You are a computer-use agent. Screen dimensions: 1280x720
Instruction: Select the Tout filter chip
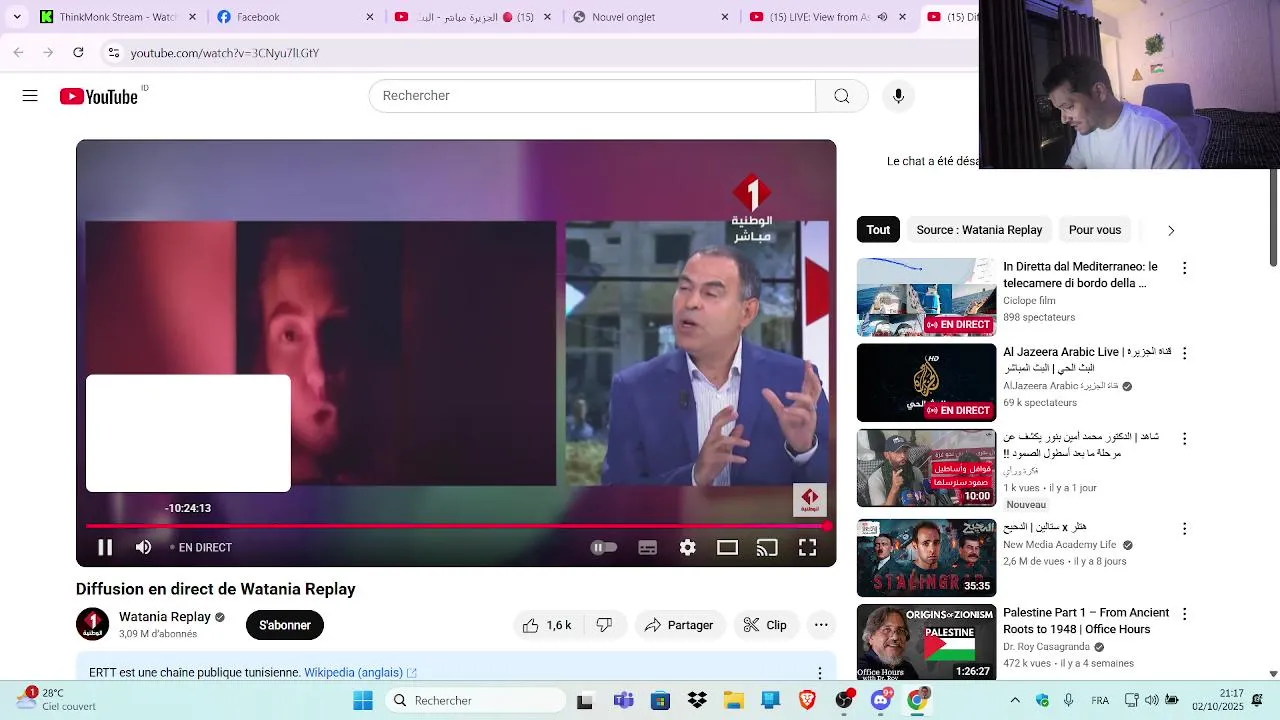878,230
